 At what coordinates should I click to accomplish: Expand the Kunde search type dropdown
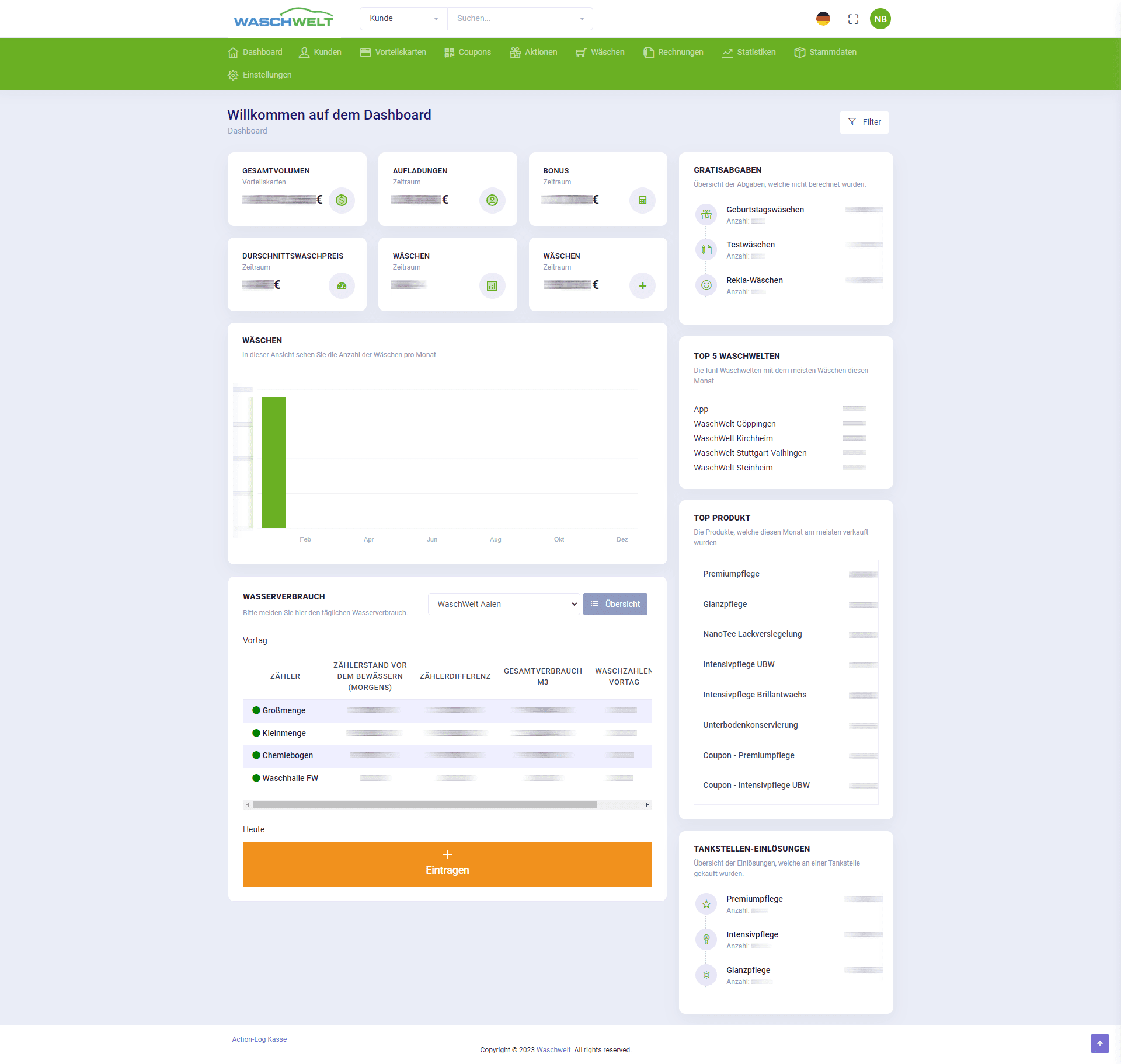pos(403,19)
